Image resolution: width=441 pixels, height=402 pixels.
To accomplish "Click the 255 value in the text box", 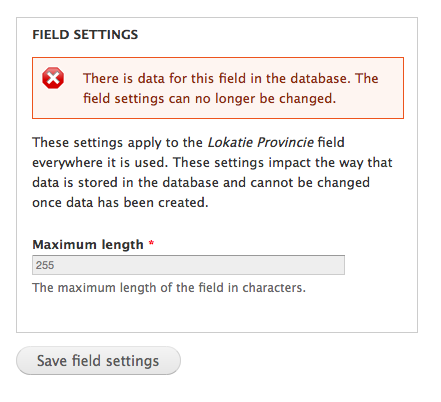I will (x=45, y=265).
